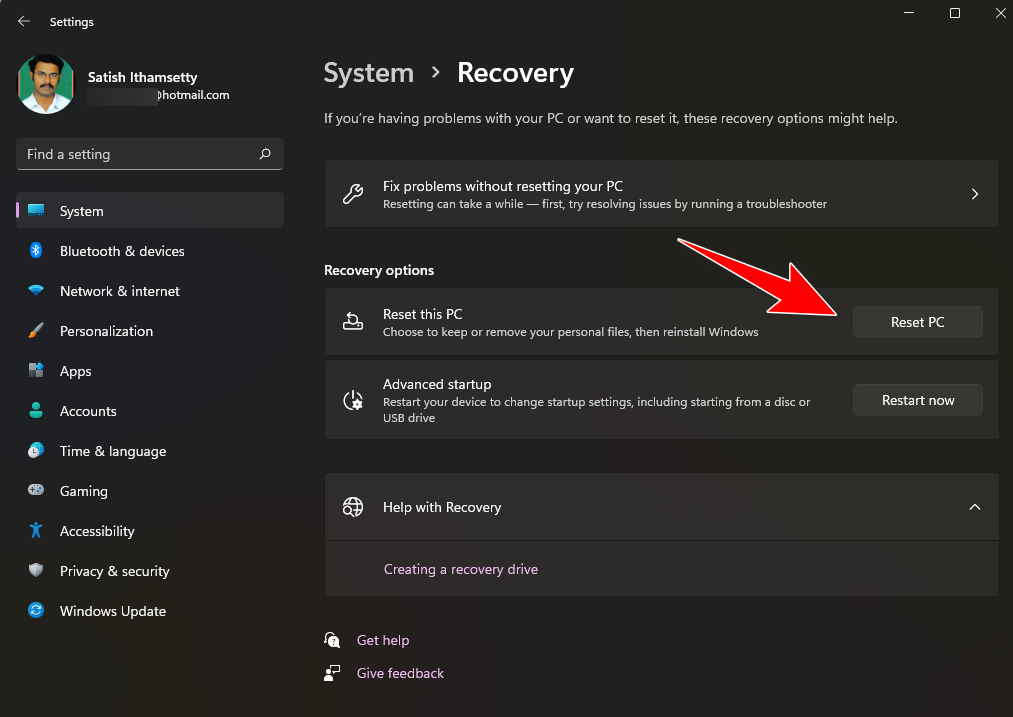Open Creating a recovery drive link
Screen dimensions: 1013x717
pos(461,569)
